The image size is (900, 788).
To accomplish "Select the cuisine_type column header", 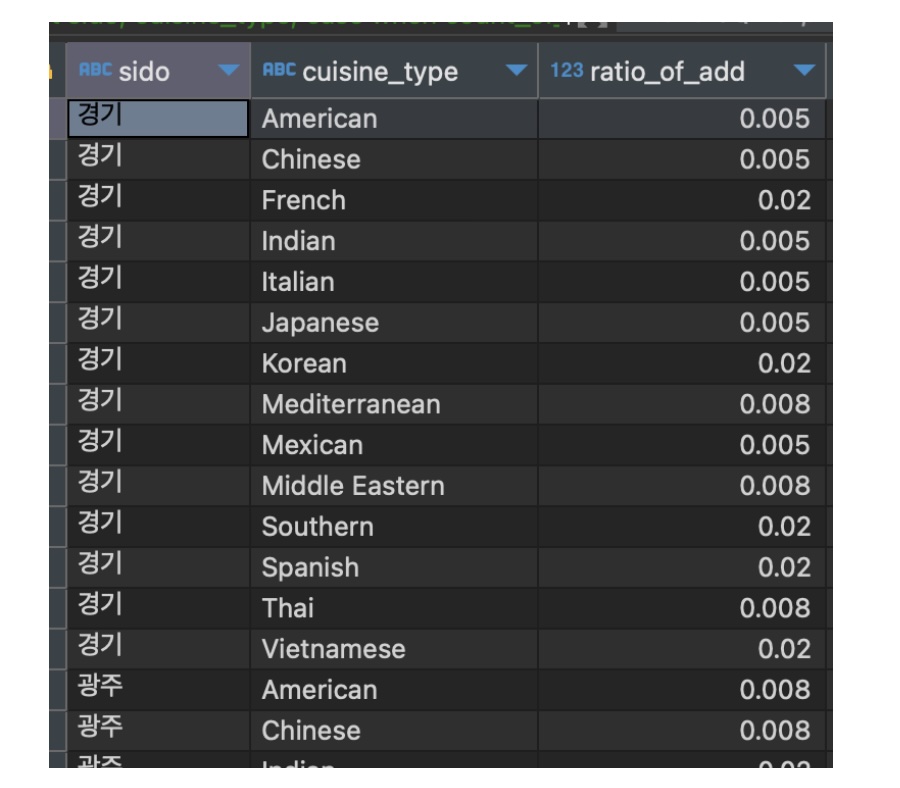I will pyautogui.click(x=394, y=70).
